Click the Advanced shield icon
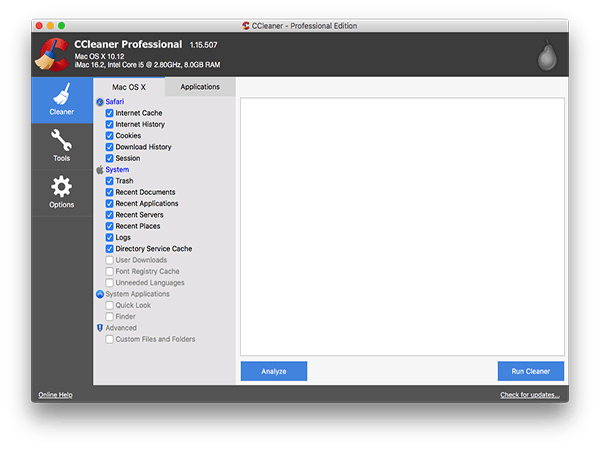 100,328
